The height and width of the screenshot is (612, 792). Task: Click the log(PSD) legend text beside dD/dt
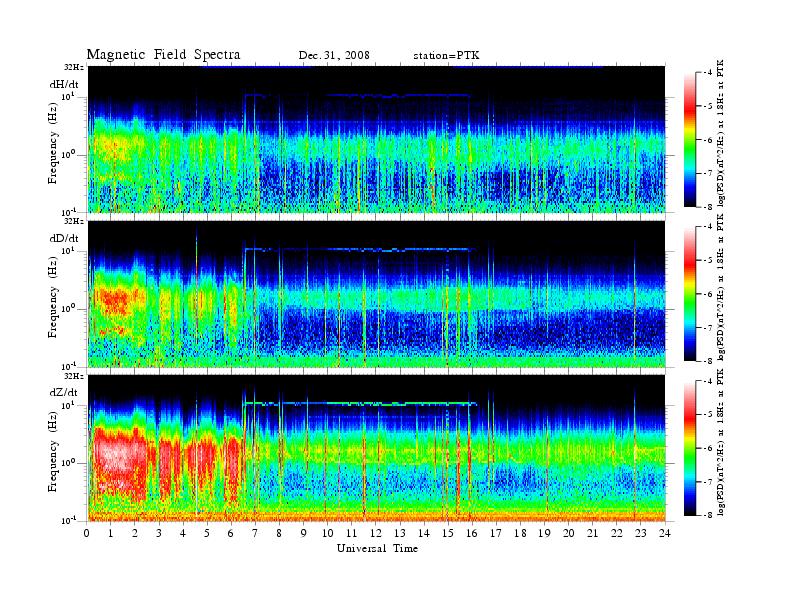pos(720,287)
